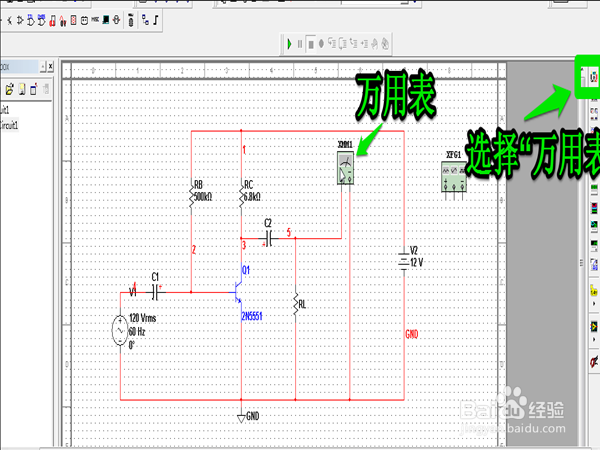Select the LabVIEW instruments icon
This screenshot has height=450, width=600.
click(594, 327)
